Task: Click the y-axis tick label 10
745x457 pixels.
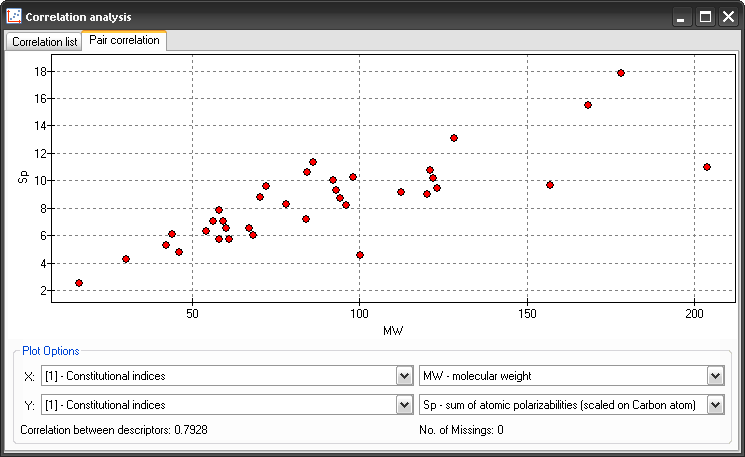Action: click(x=40, y=181)
